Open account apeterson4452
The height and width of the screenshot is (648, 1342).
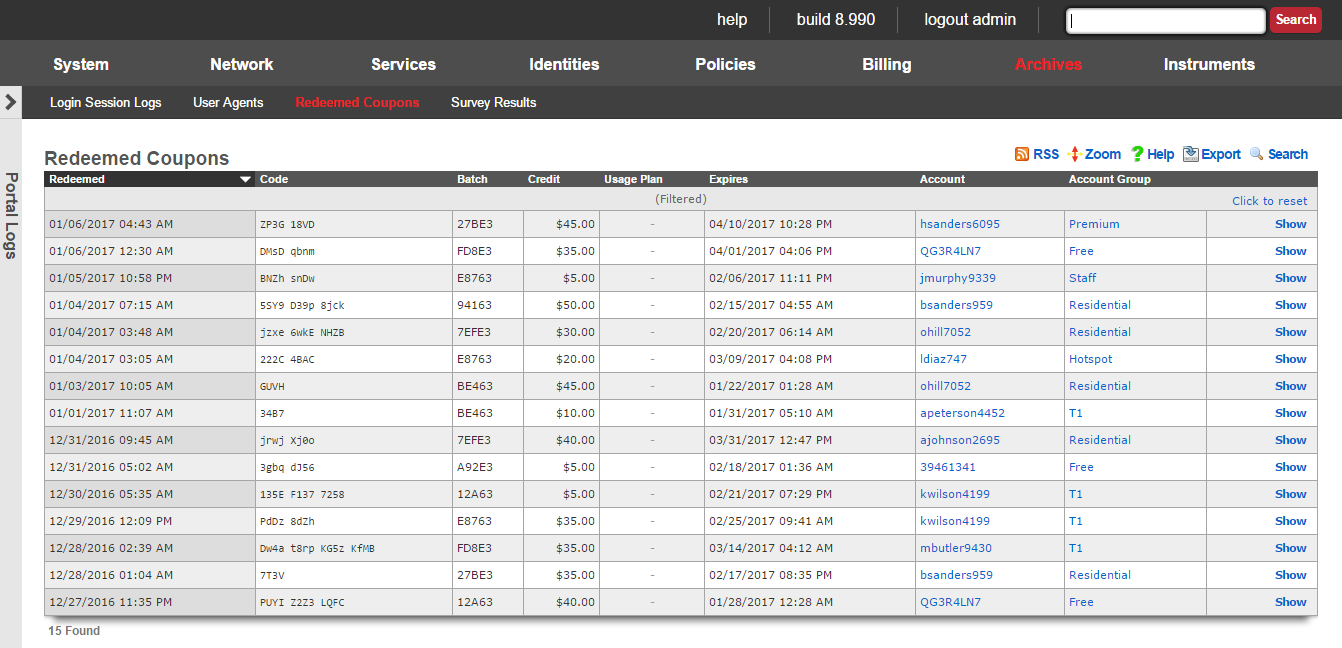coord(962,413)
